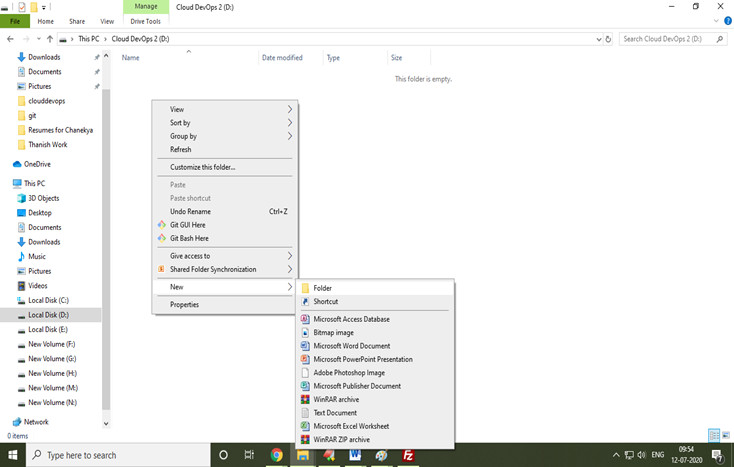Select Properties in the context menu
The width and height of the screenshot is (734, 467).
tap(184, 304)
